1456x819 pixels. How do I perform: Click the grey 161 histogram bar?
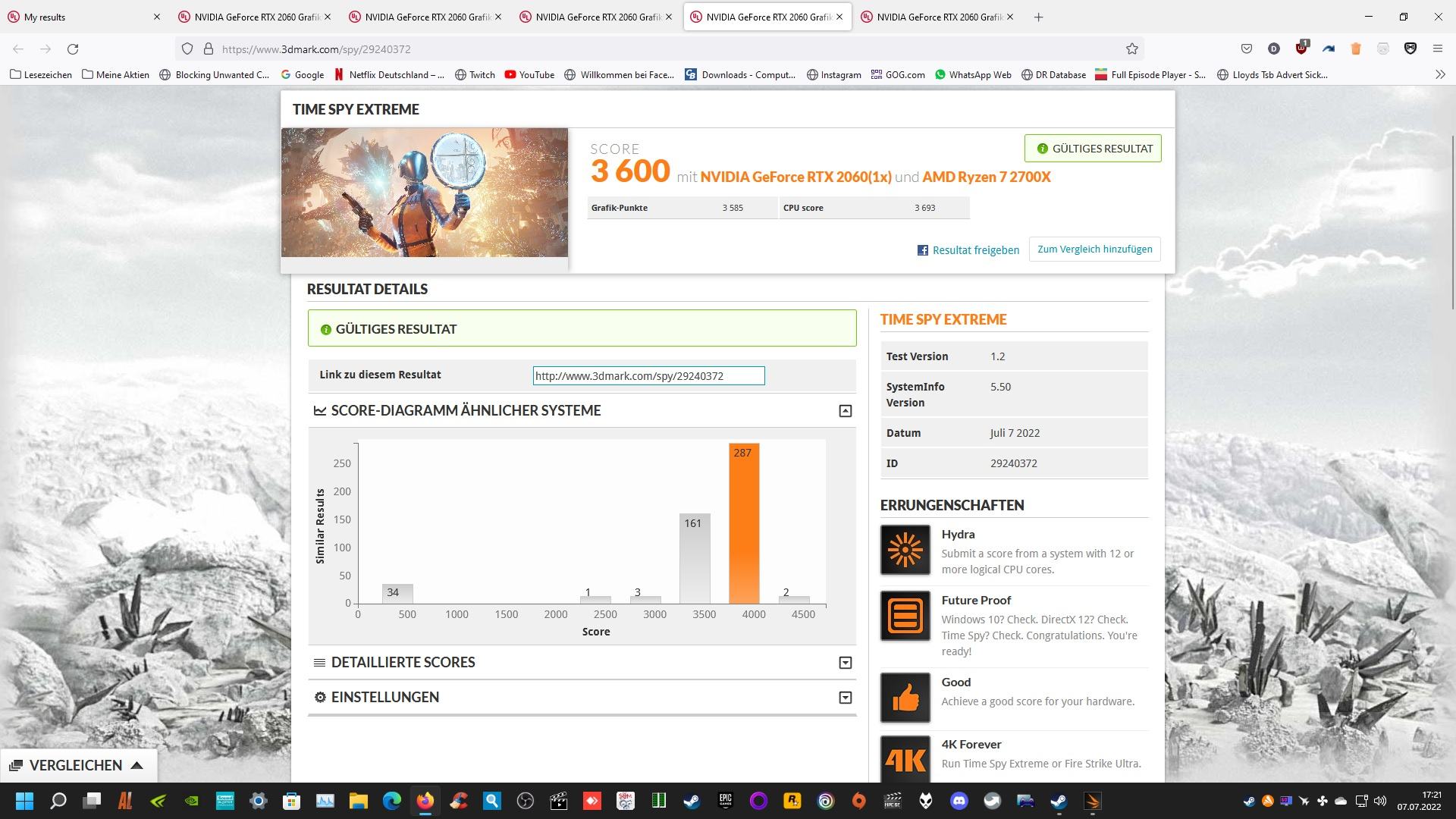694,559
